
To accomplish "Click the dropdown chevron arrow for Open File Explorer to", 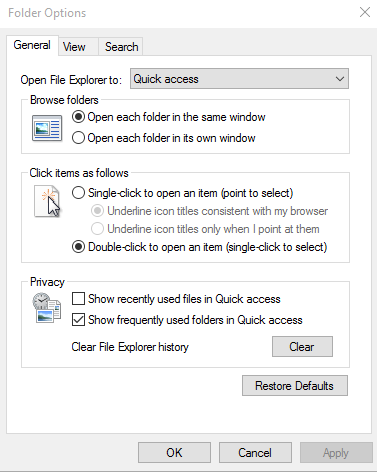I will pyautogui.click(x=340, y=79).
